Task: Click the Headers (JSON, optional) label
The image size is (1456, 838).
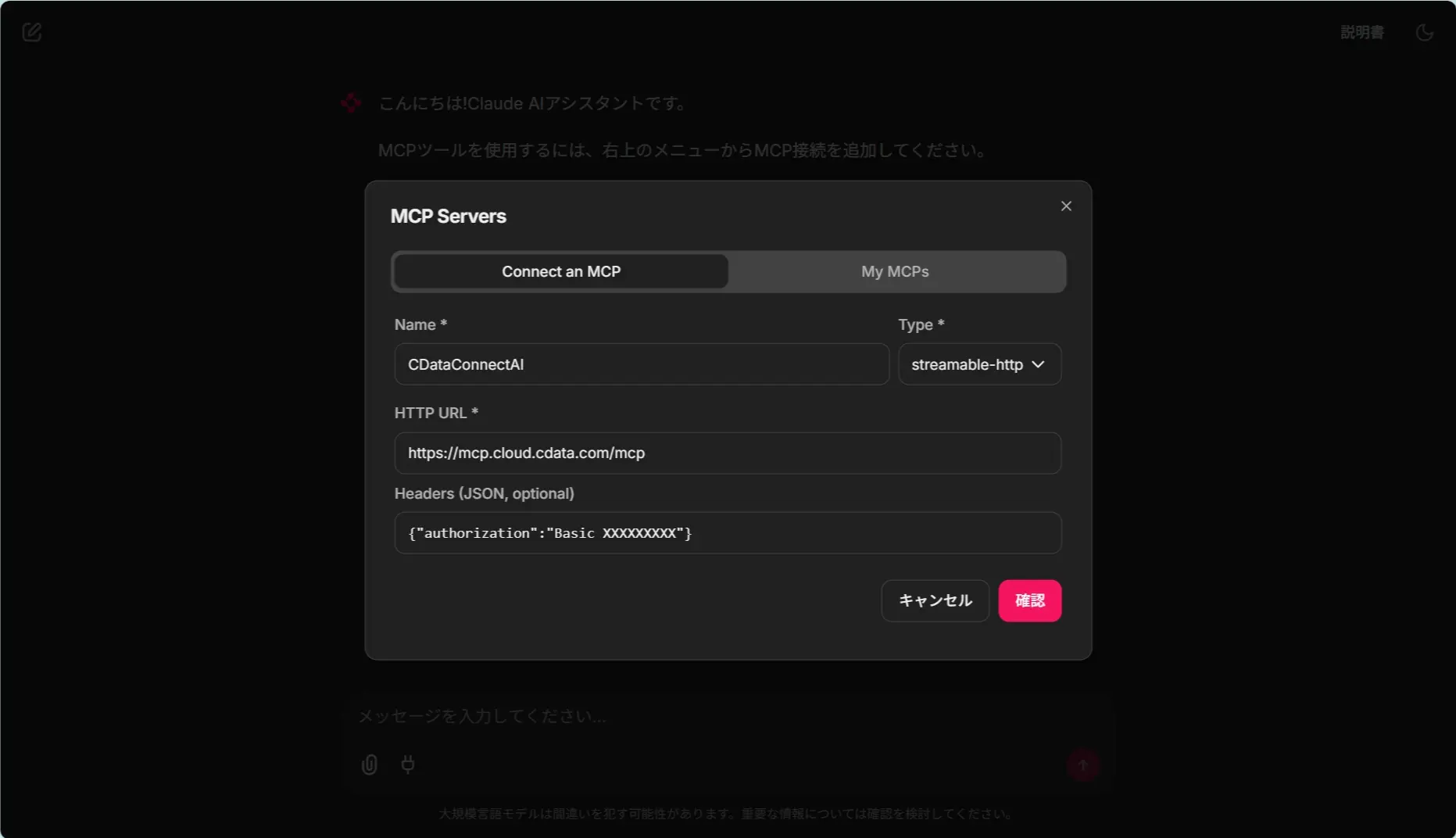Action: (484, 493)
